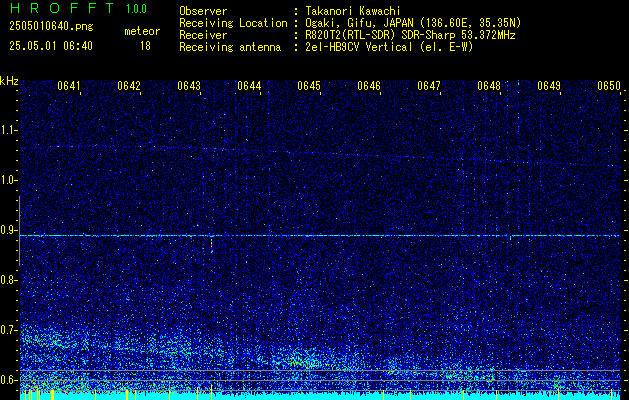The image size is (629, 400).
Task: Click the R820T2(RTL-SDR) SDR-Sharp 53.372MHz text
Action: point(410,35)
